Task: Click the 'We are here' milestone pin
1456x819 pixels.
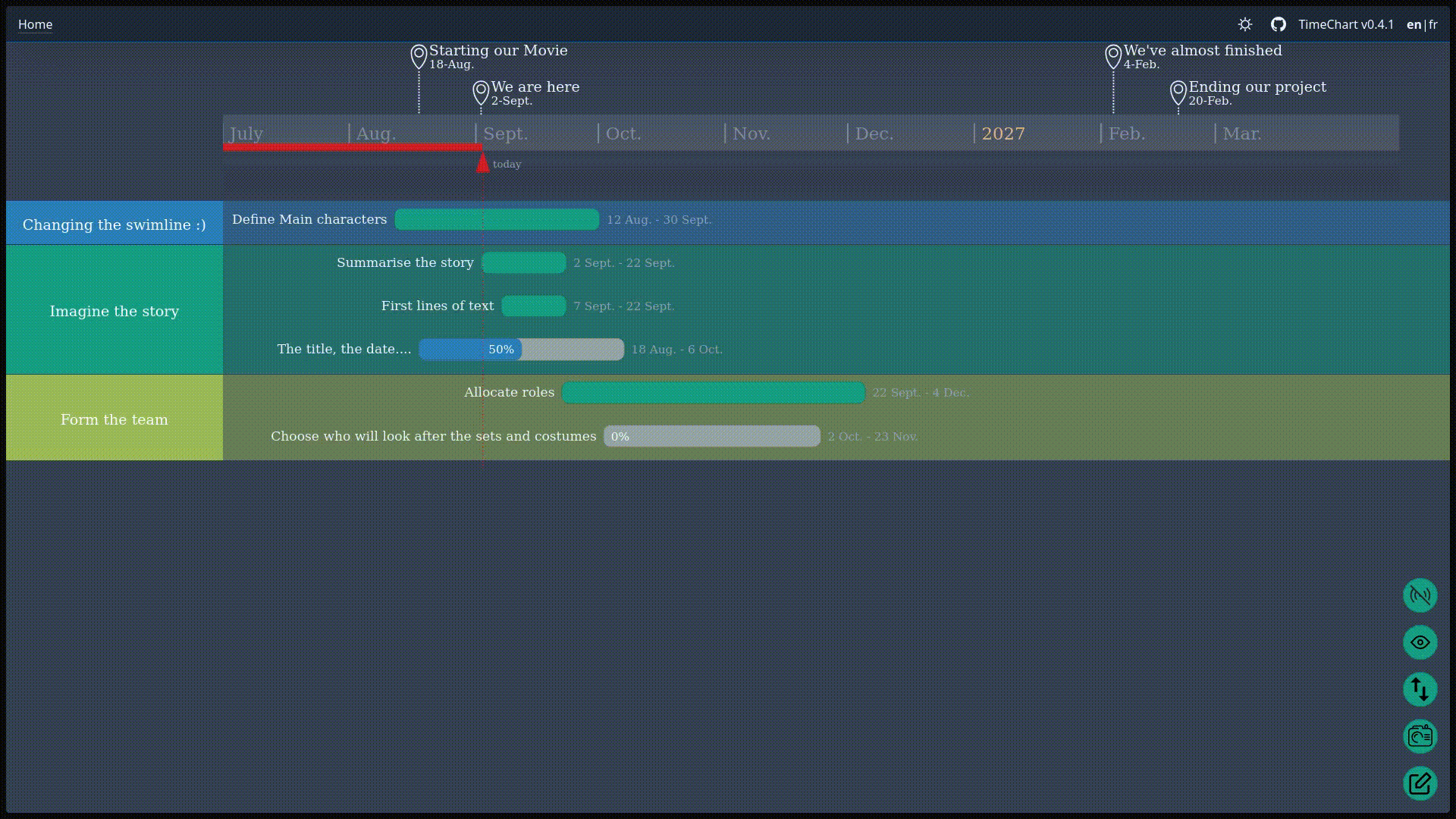Action: 481,93
